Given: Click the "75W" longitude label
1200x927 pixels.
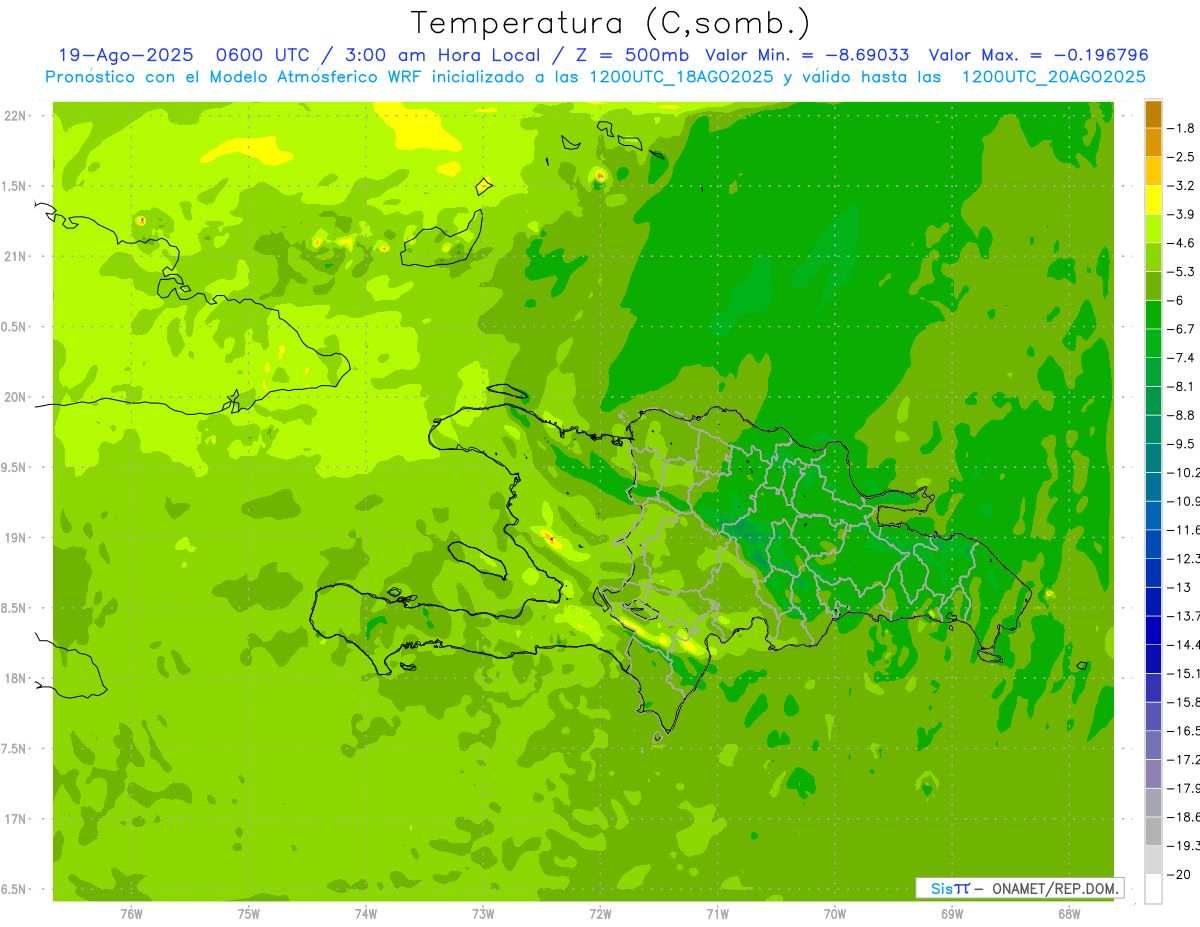Looking at the screenshot, I should [249, 913].
